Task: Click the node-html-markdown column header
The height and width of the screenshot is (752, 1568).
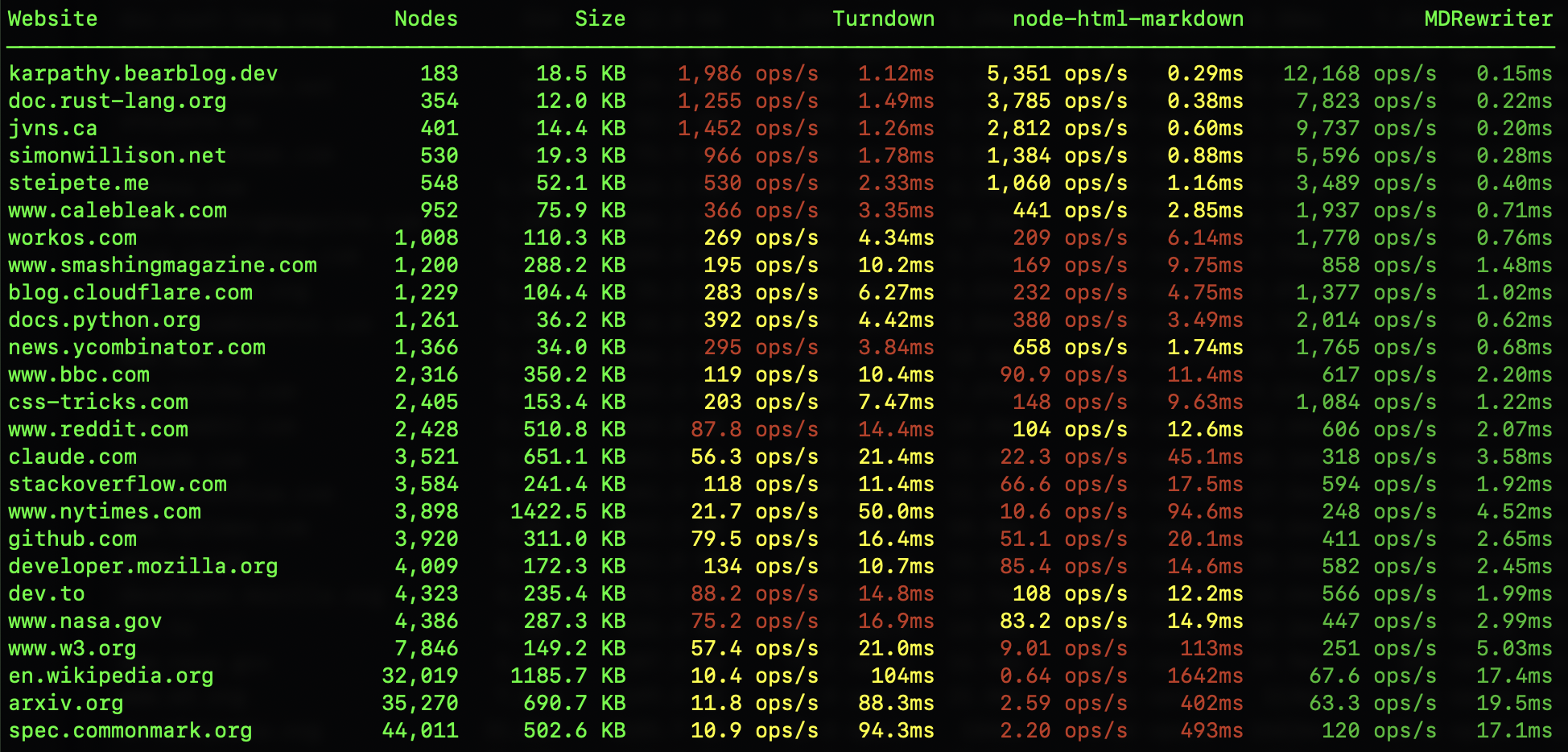Action: click(1127, 19)
